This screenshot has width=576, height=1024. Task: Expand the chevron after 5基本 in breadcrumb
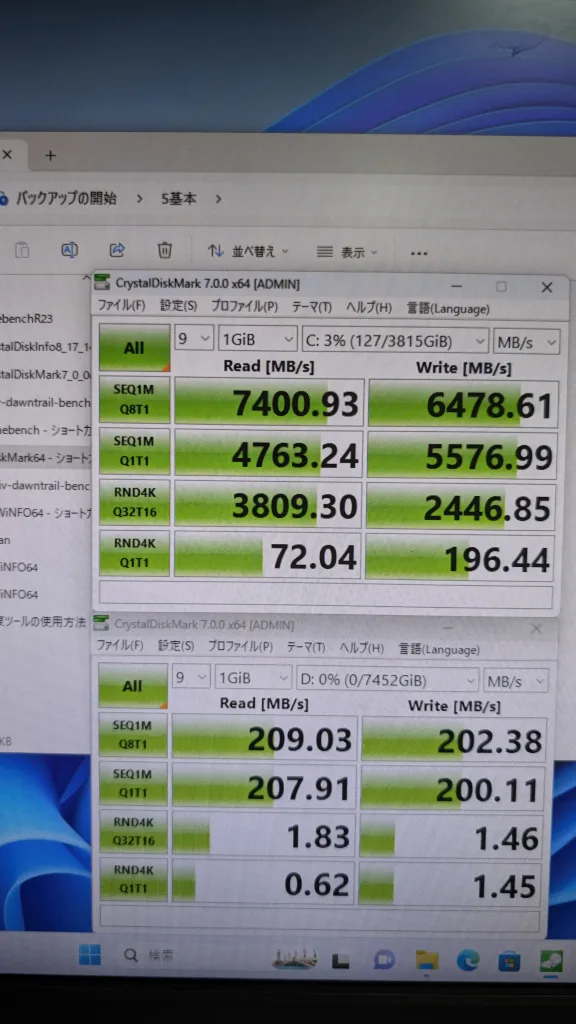218,199
